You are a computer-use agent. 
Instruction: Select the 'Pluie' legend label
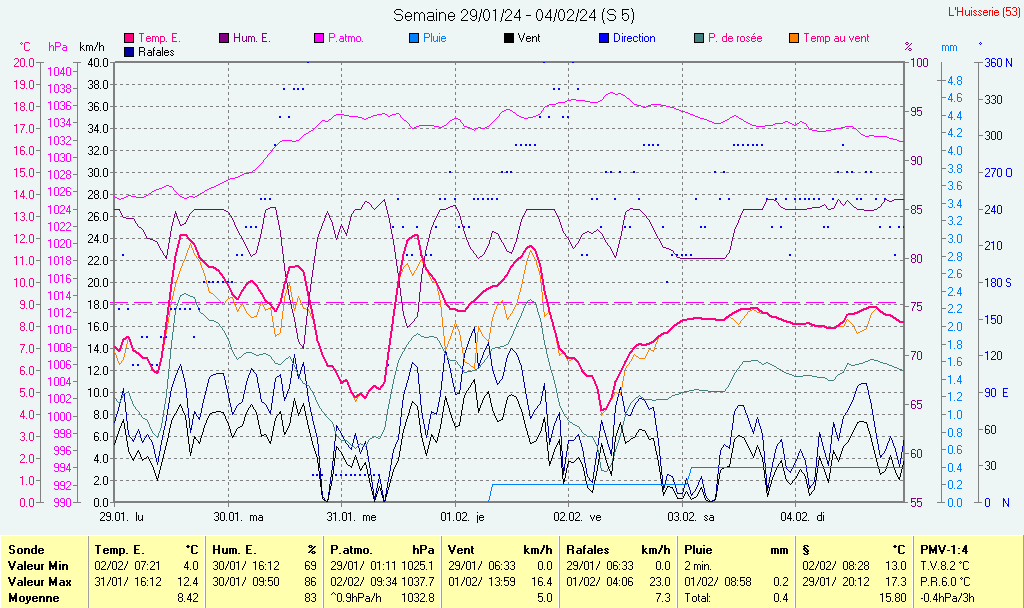point(435,38)
